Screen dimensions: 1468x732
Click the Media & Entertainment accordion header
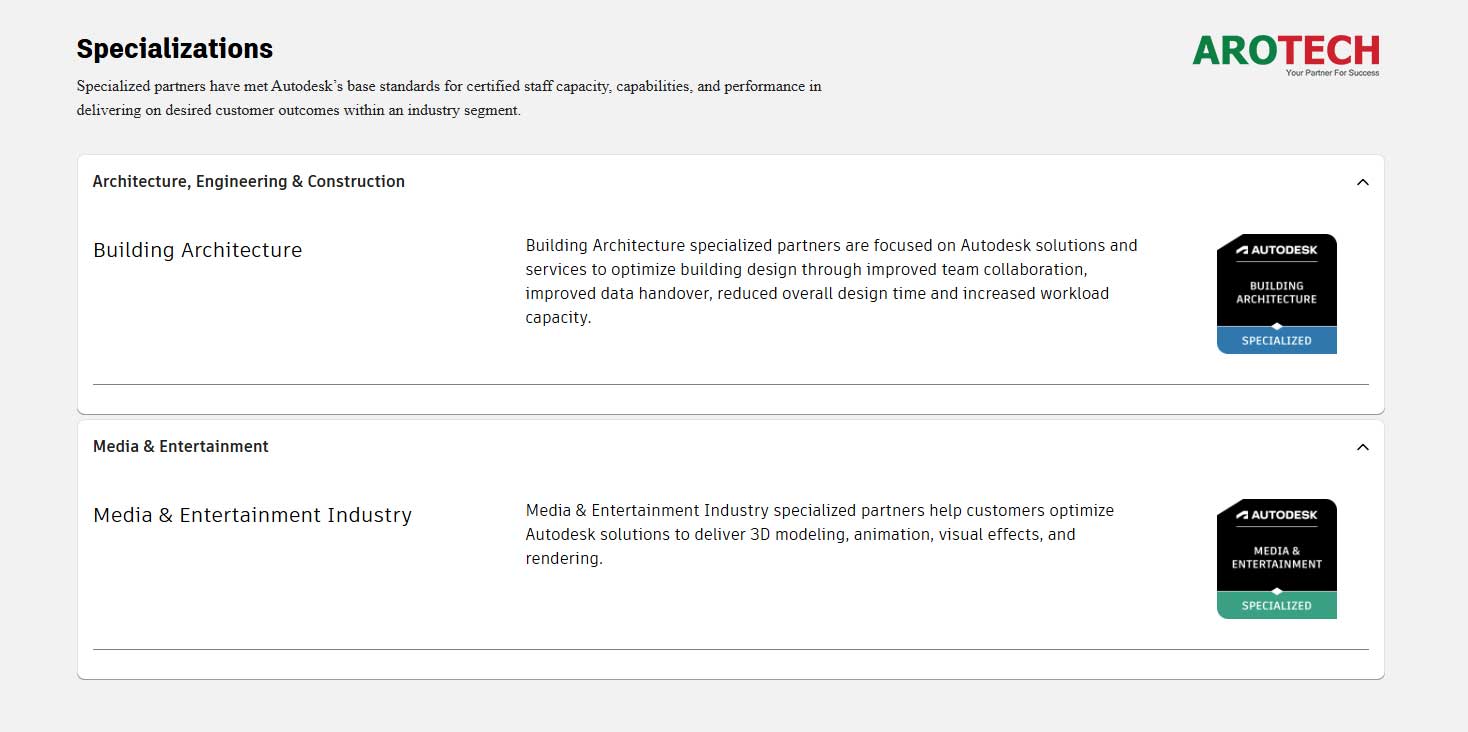181,446
